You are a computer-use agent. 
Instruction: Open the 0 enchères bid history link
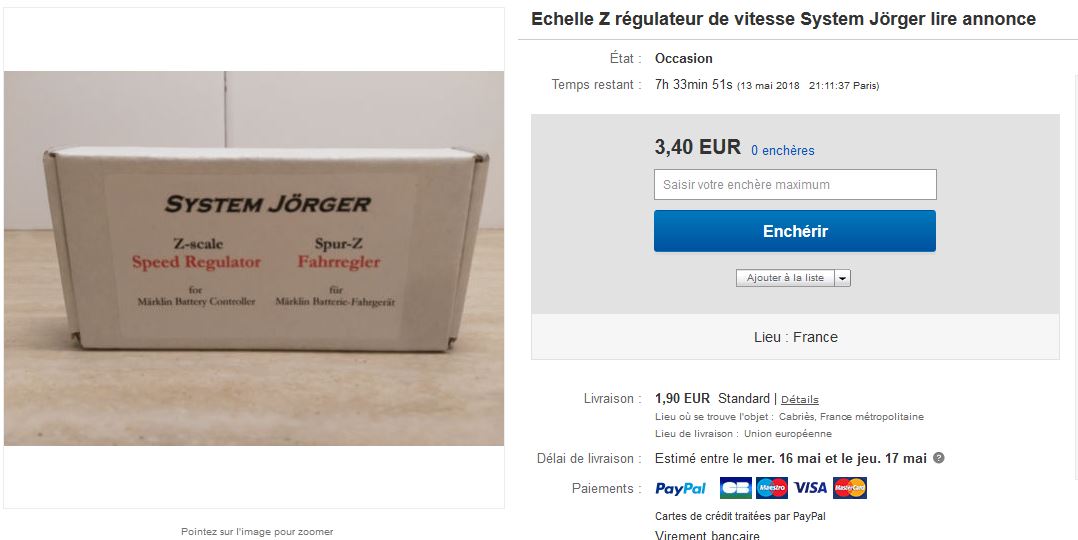(x=782, y=151)
